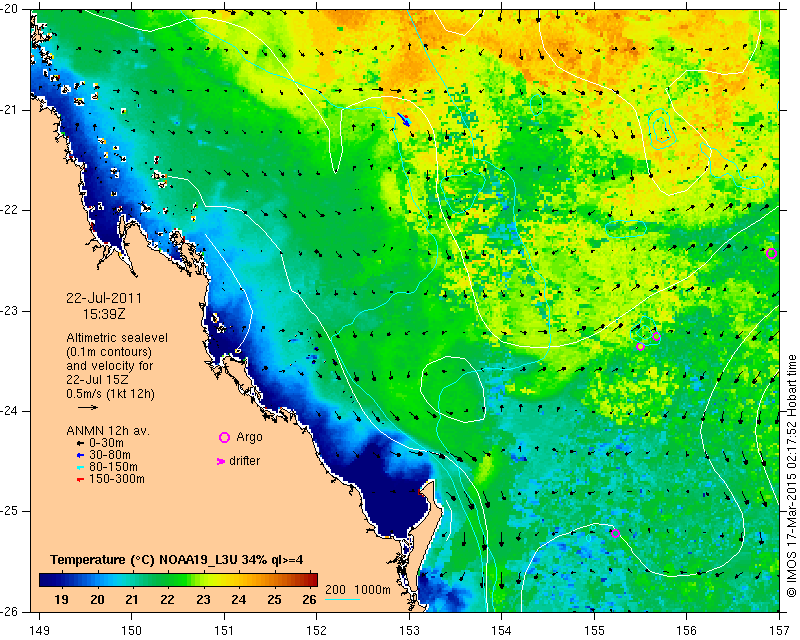Viewport: 800px width, 640px height.
Task: Click the 'ANMN 12h av.' heading
Action: coord(108,431)
